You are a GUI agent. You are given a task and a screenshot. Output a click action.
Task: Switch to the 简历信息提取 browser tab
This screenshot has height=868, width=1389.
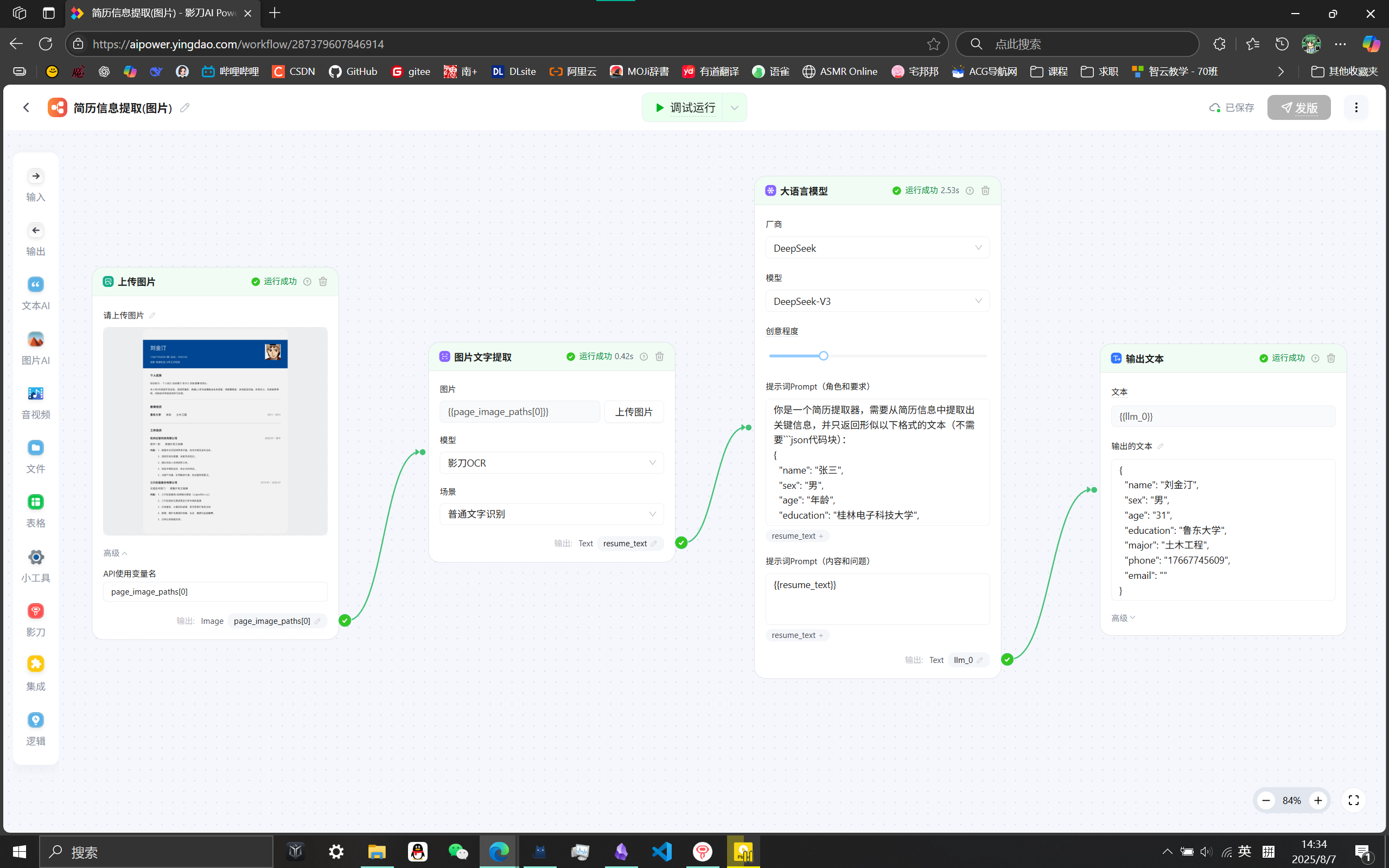pyautogui.click(x=162, y=13)
